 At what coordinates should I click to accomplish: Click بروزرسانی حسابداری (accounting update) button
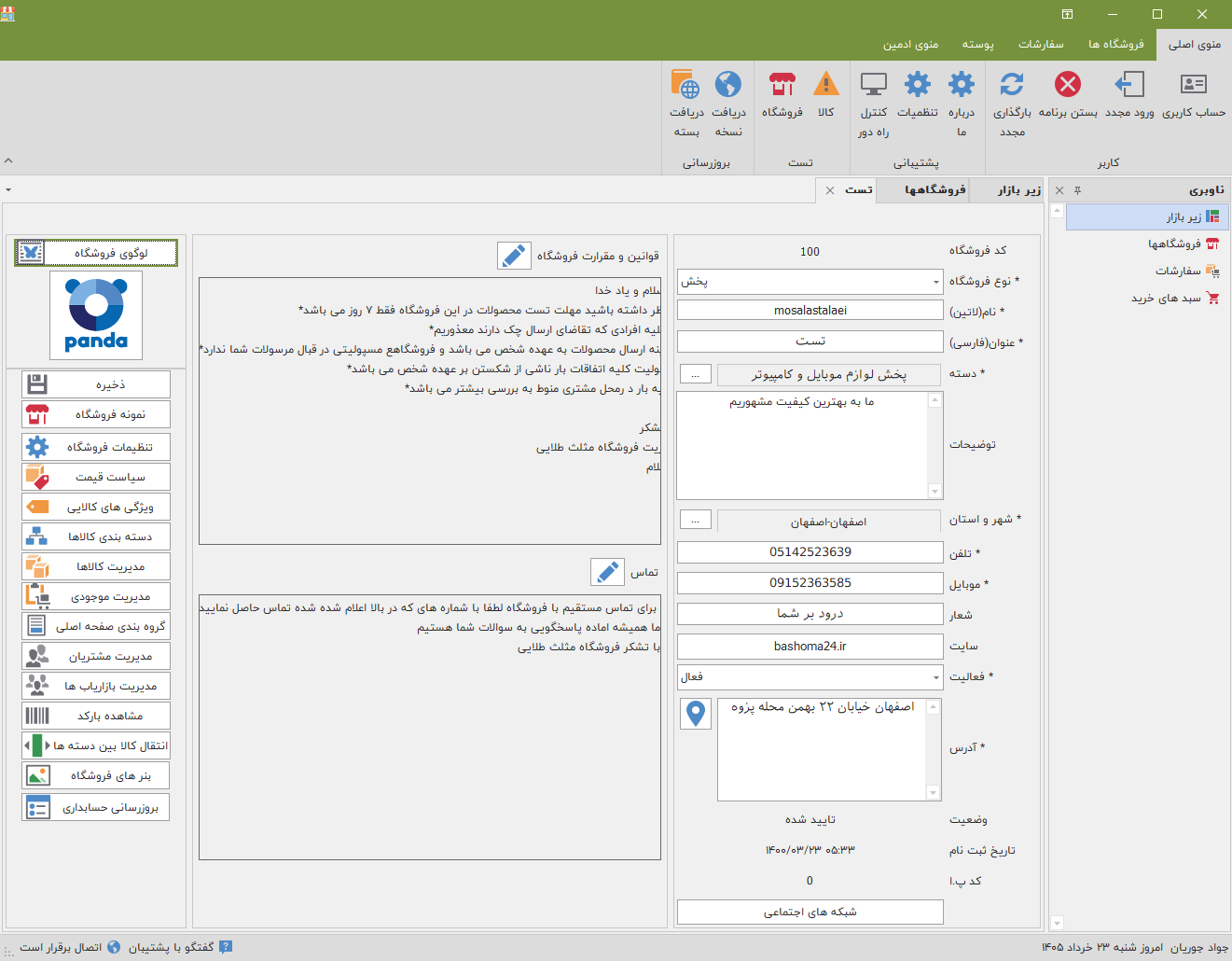[x=96, y=807]
